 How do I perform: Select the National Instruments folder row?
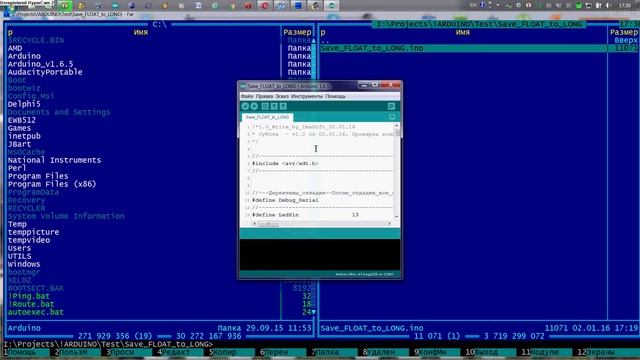(x=54, y=160)
